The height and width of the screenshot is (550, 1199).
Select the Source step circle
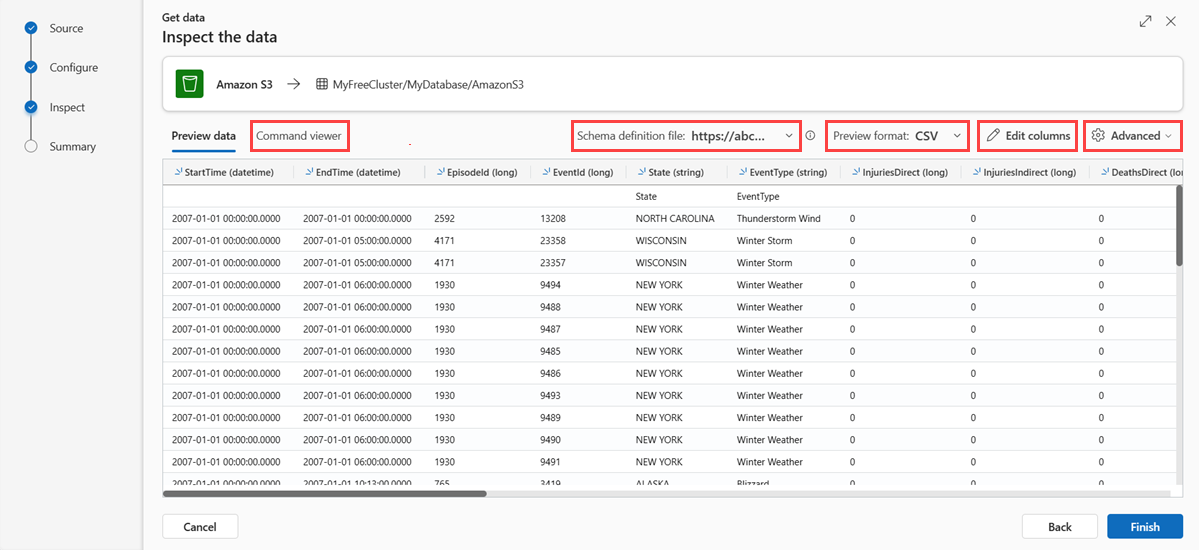point(31,29)
